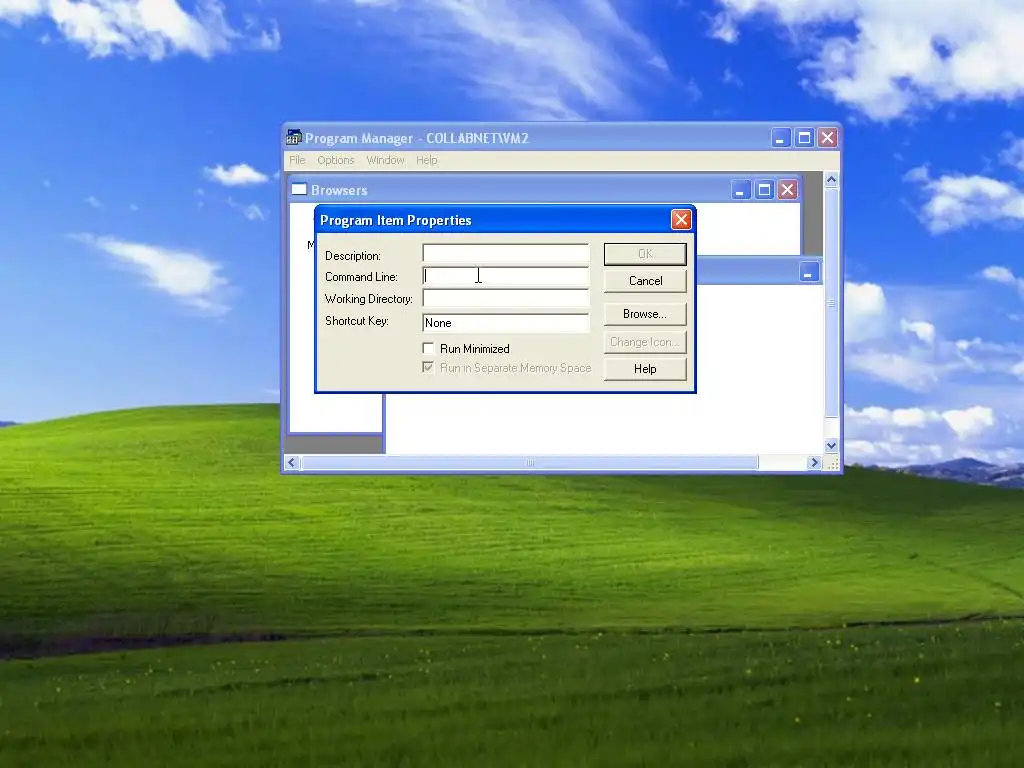Click the Cancel button
This screenshot has width=1024, height=768.
645,281
